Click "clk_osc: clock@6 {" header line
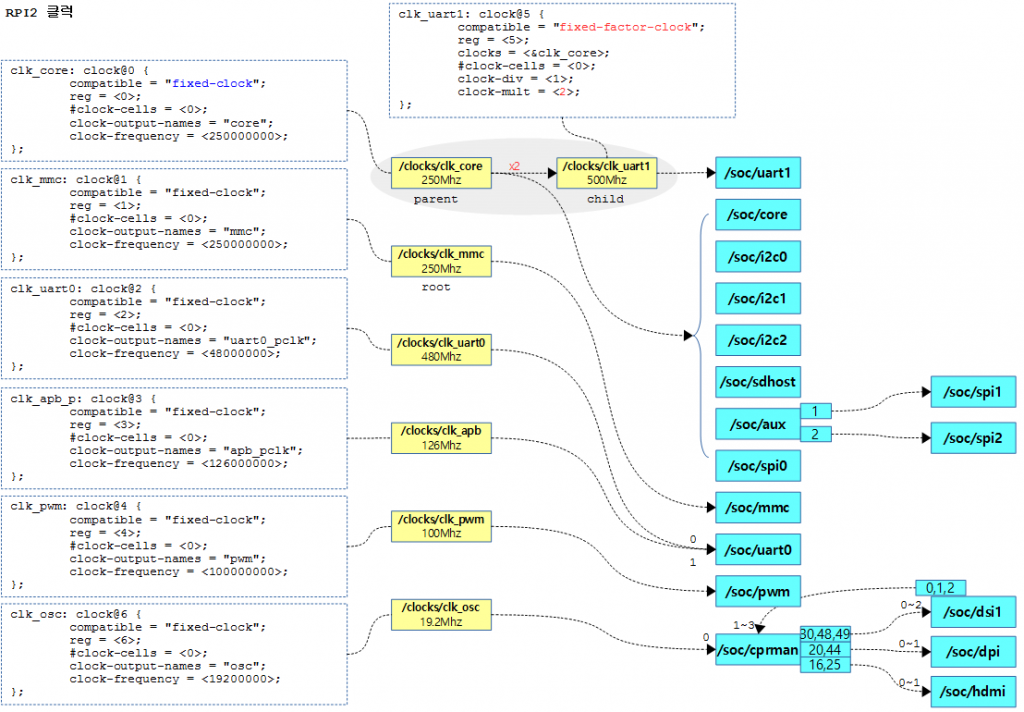 point(76,615)
